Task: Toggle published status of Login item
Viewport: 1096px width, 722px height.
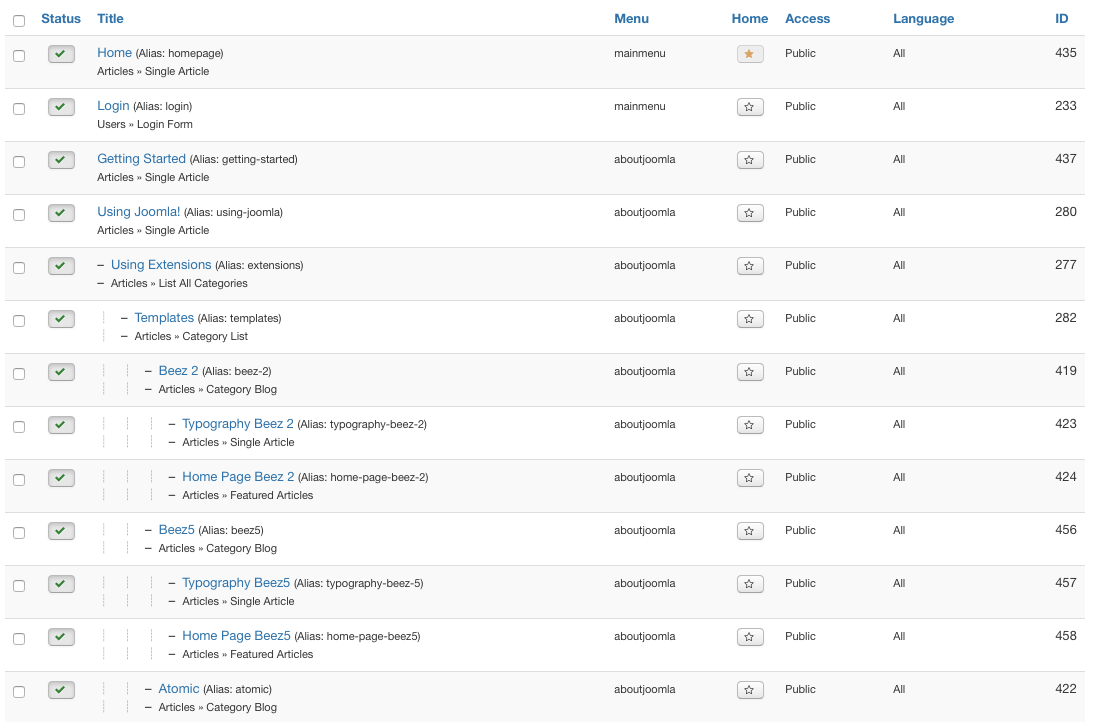Action: click(61, 107)
